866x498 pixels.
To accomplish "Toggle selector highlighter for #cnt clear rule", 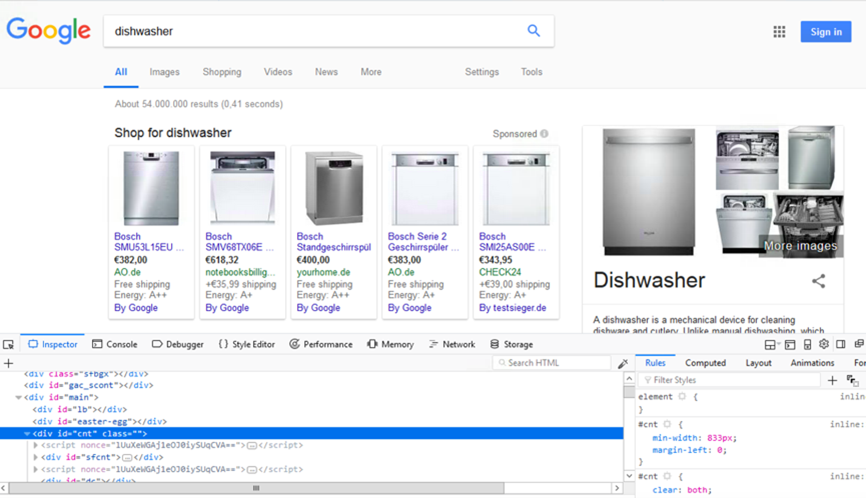I will click(667, 476).
